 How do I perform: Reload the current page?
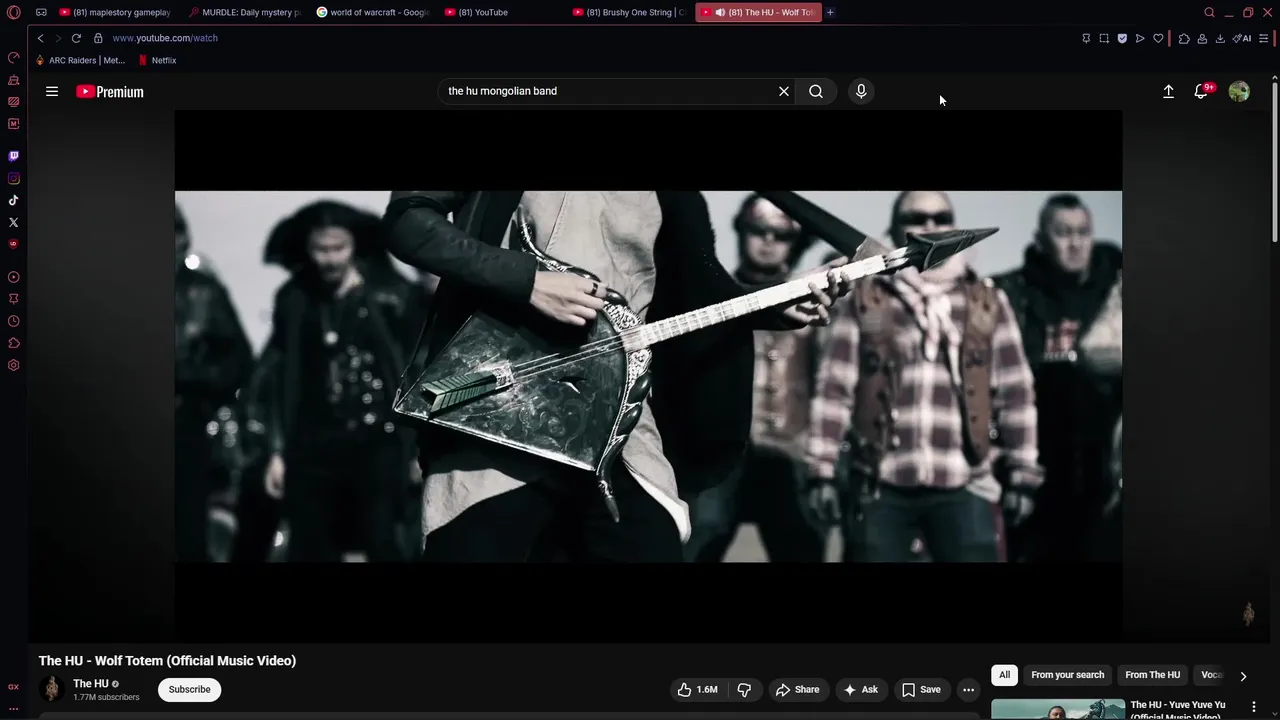[x=76, y=38]
